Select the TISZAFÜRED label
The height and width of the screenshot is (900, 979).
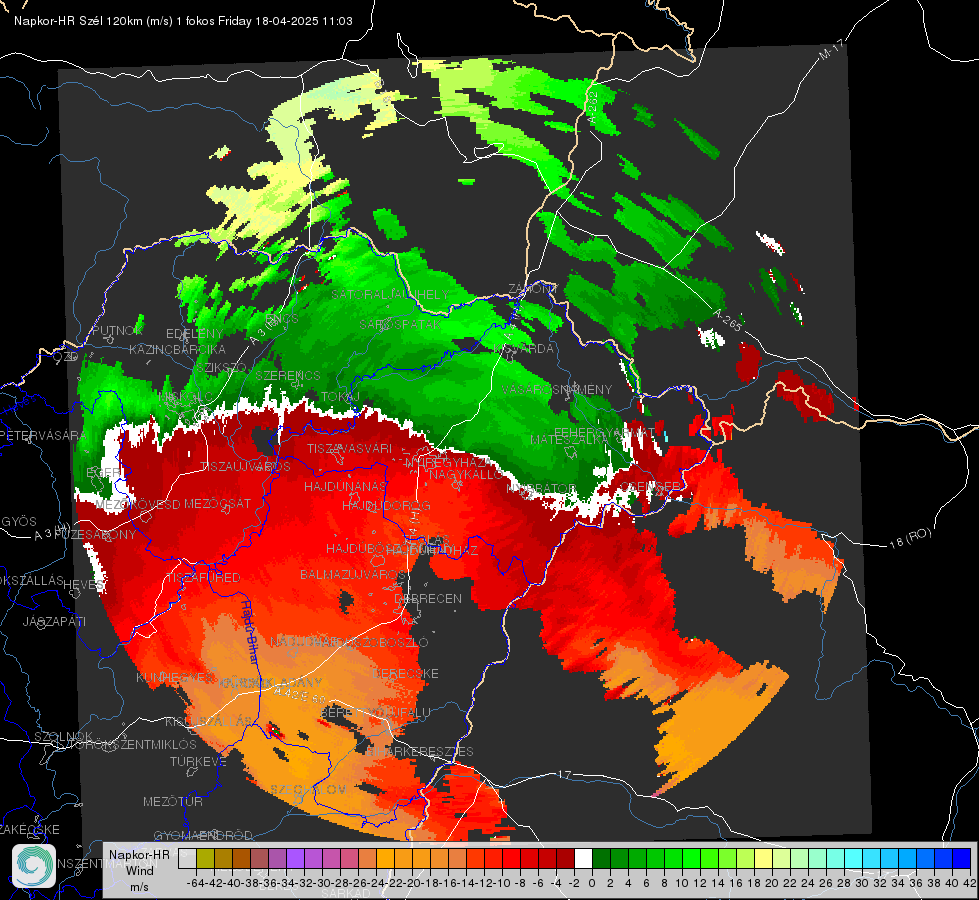[204, 578]
